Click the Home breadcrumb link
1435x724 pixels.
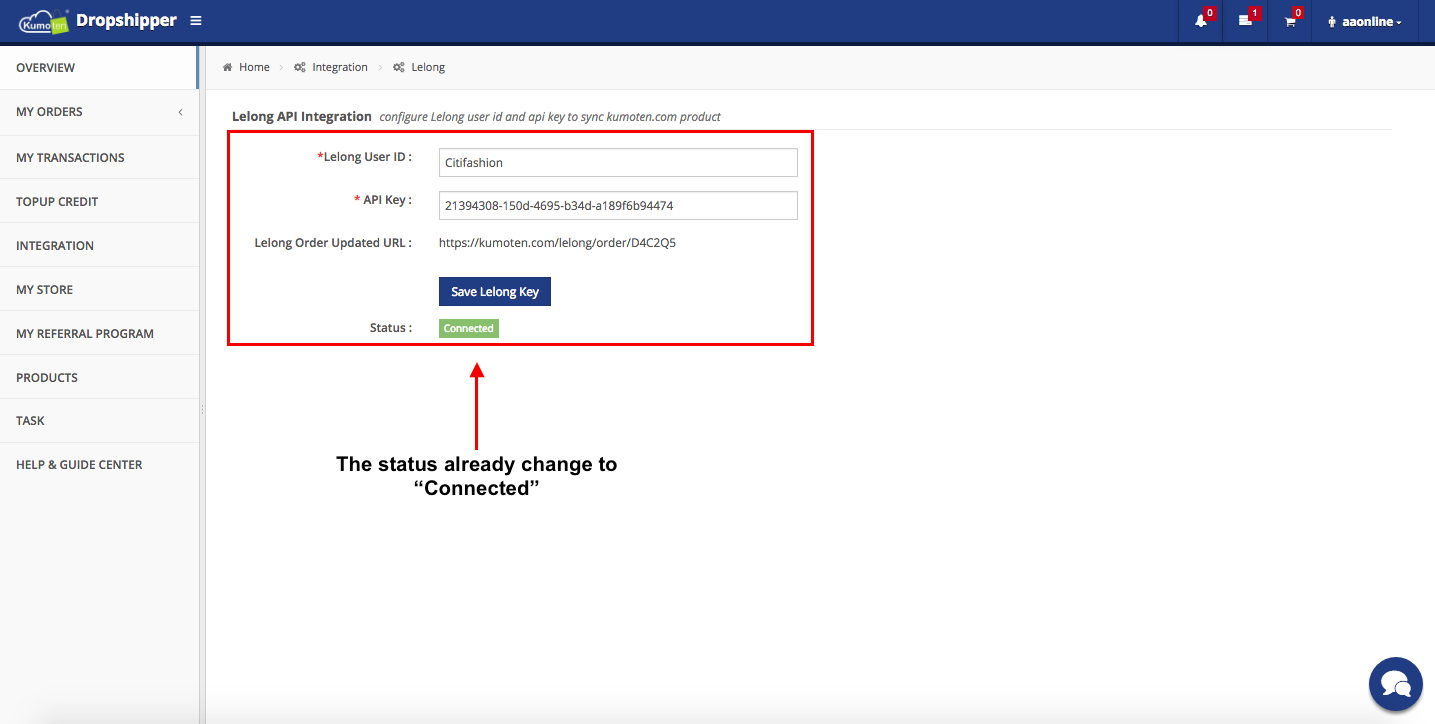(254, 67)
